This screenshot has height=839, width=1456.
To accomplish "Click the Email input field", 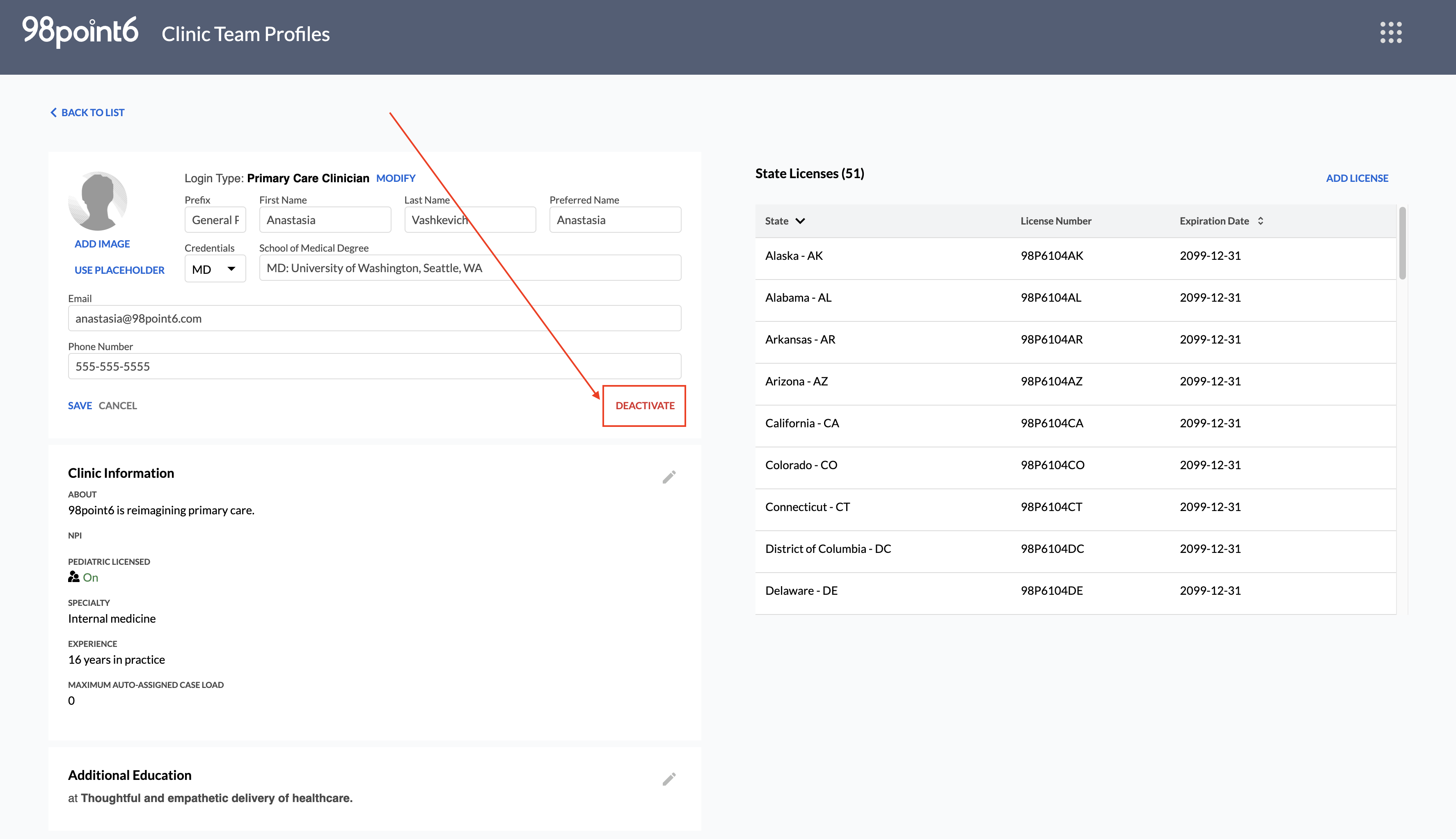I will [x=374, y=318].
